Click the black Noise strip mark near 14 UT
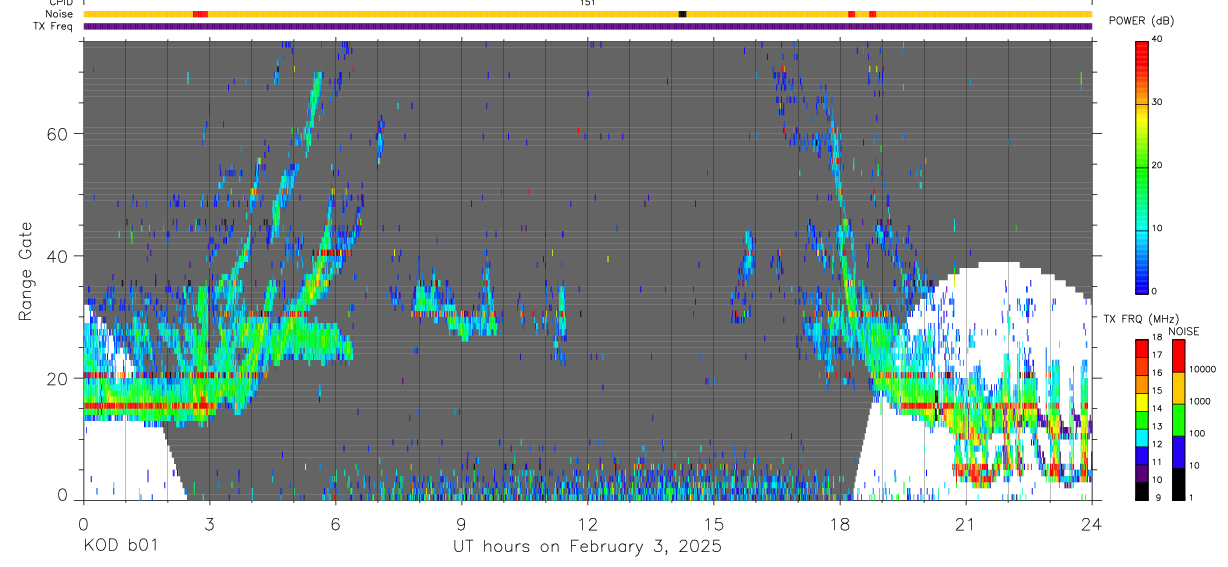Image resolution: width=1228 pixels, height=567 pixels. click(x=682, y=14)
